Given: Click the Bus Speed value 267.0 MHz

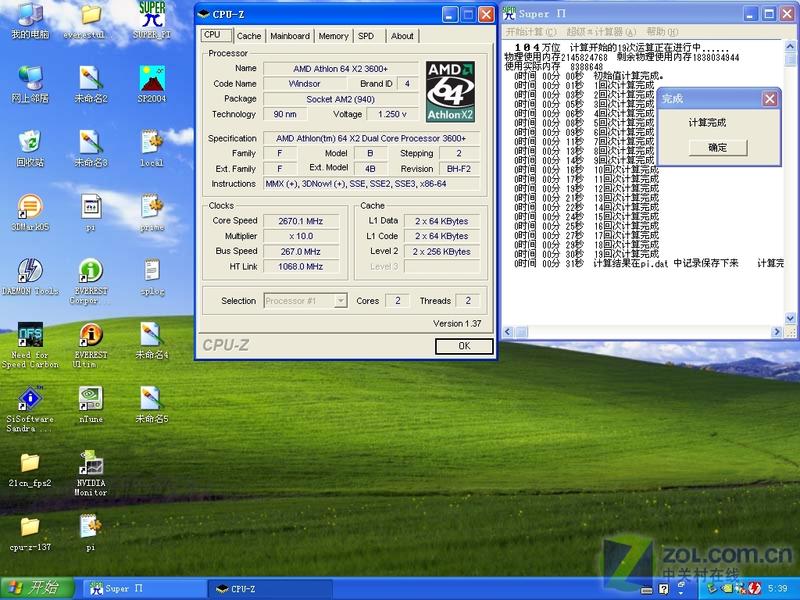Looking at the screenshot, I should (301, 252).
